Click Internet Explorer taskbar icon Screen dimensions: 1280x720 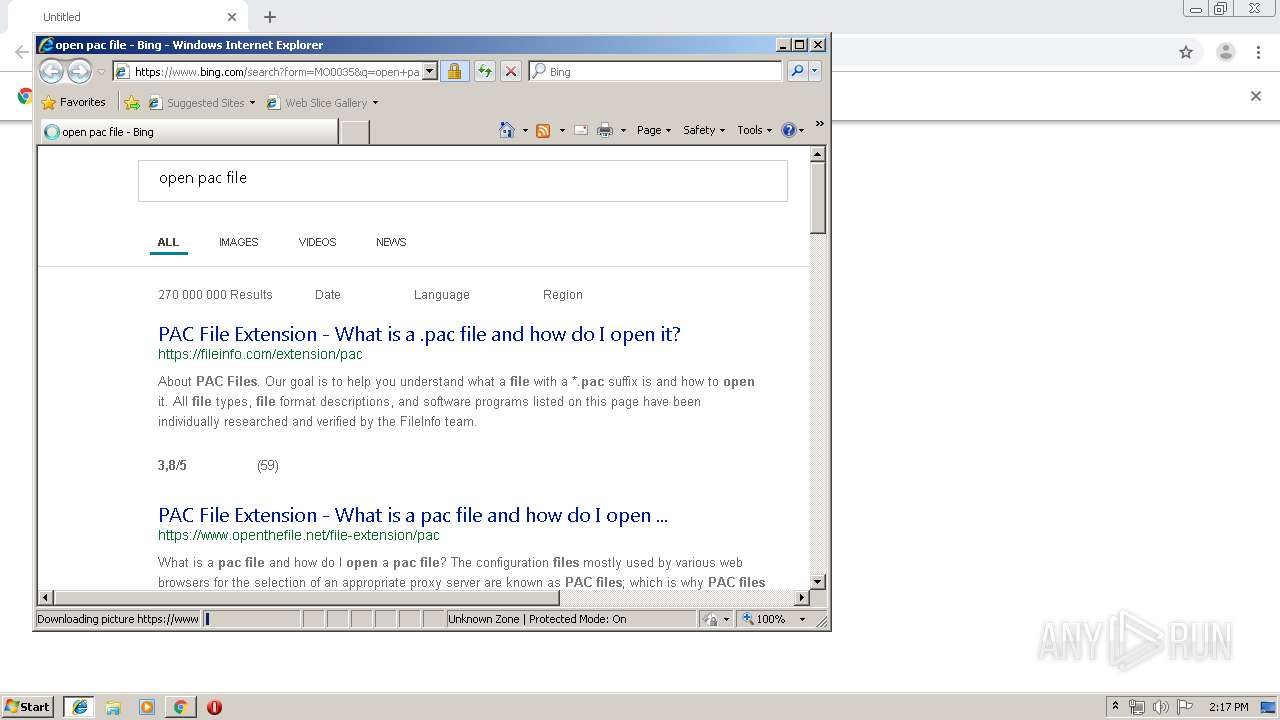click(x=79, y=707)
